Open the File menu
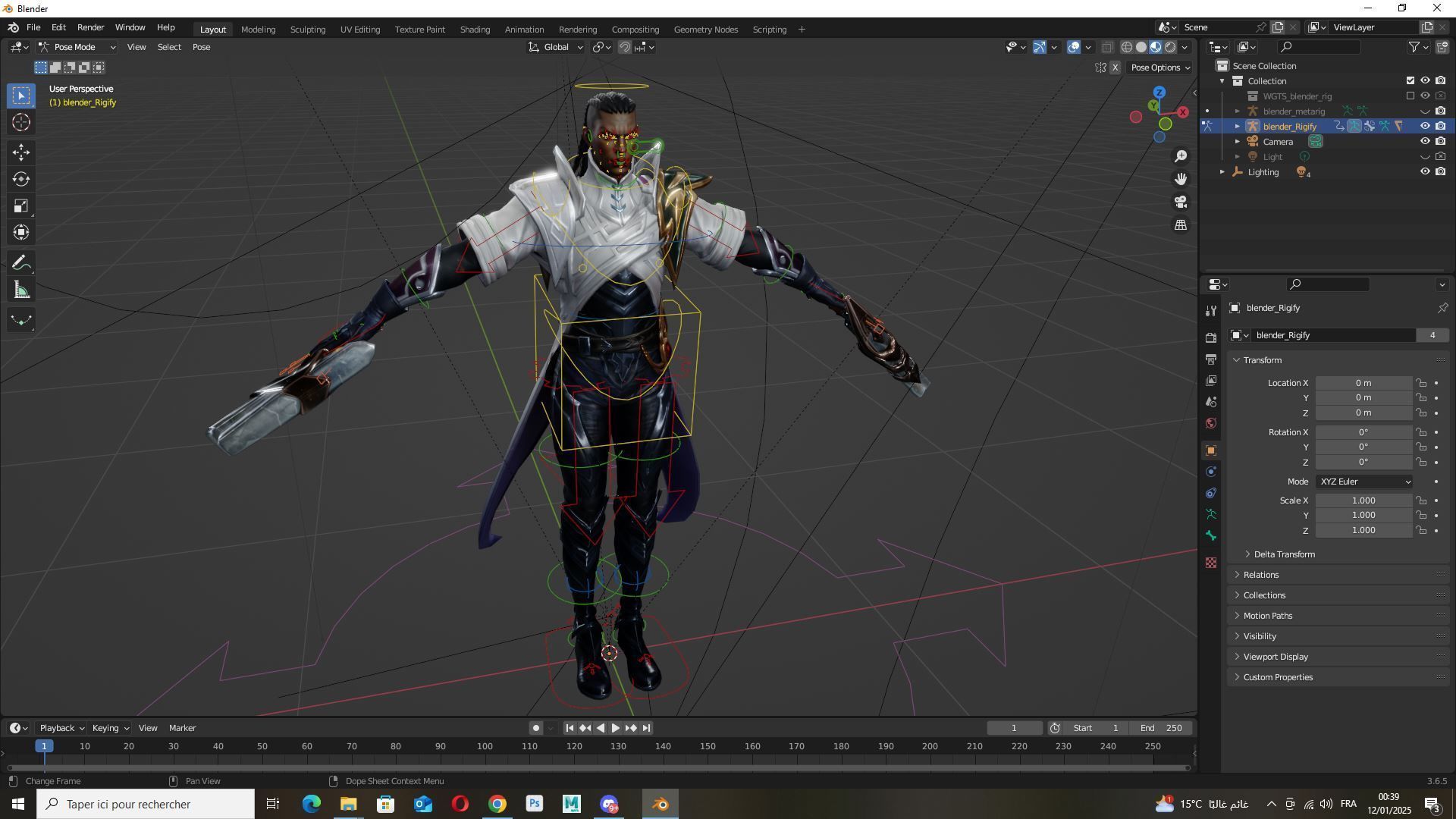This screenshot has height=819, width=1456. pos(33,27)
